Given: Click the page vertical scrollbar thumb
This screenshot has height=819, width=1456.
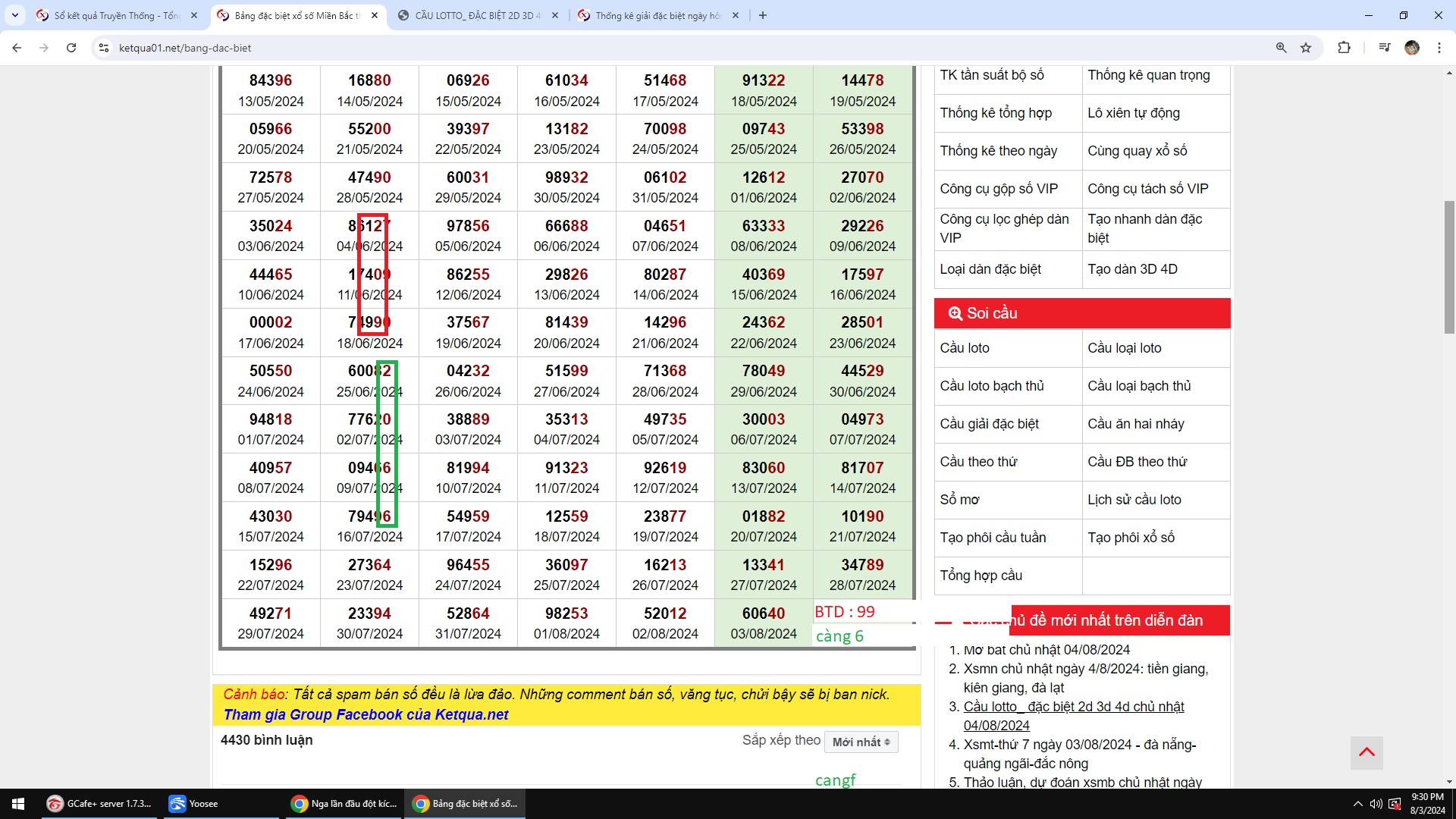Looking at the screenshot, I should pyautogui.click(x=1449, y=265).
